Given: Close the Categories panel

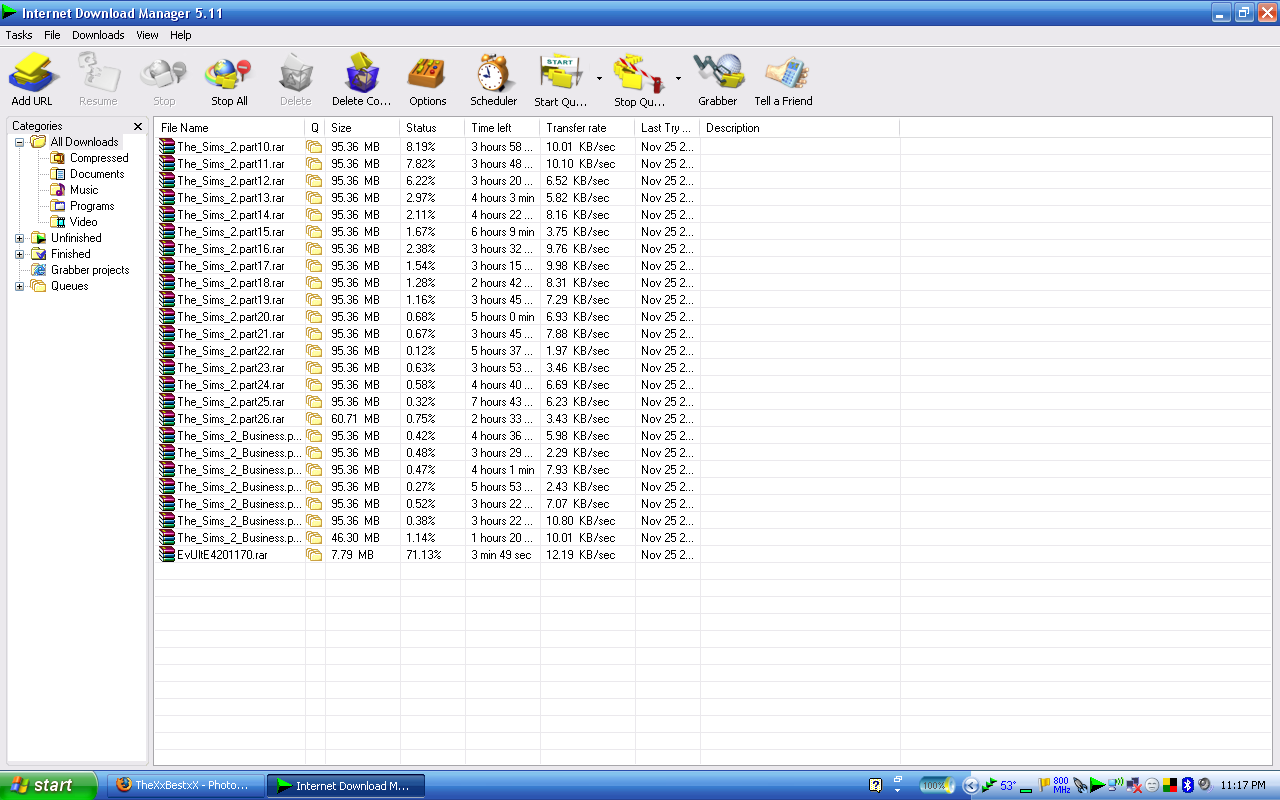Looking at the screenshot, I should [138, 127].
